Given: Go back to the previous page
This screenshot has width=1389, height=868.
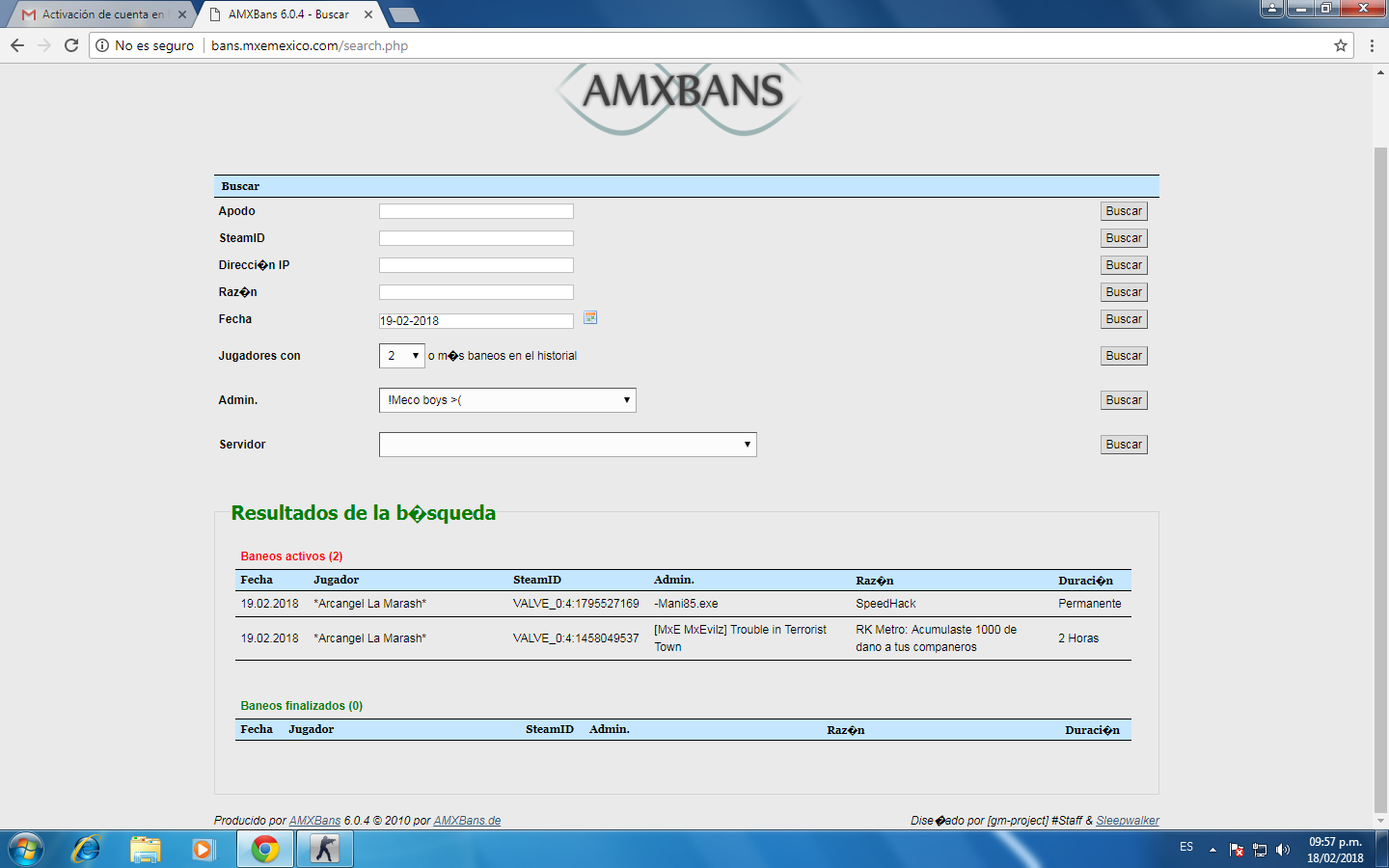Looking at the screenshot, I should (x=17, y=45).
